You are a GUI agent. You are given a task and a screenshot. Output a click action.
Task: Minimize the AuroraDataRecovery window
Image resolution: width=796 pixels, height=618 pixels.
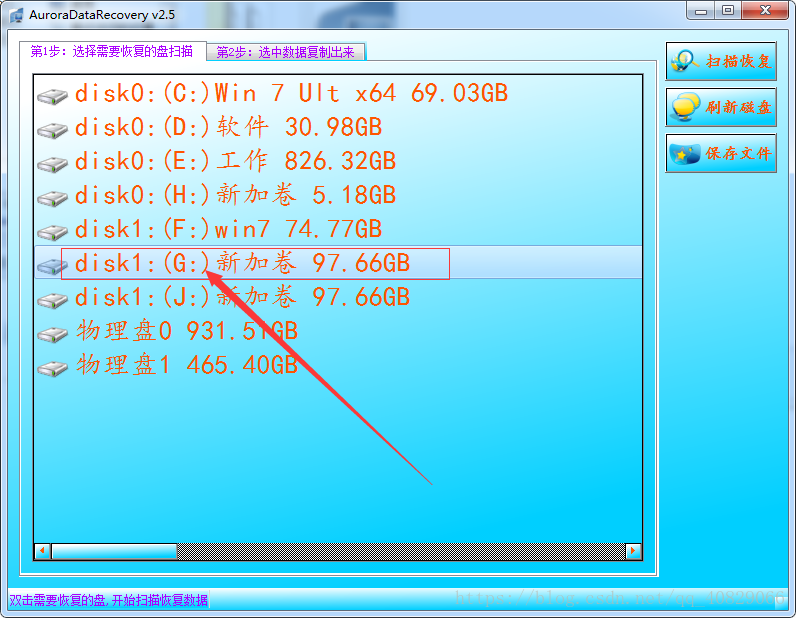click(701, 11)
